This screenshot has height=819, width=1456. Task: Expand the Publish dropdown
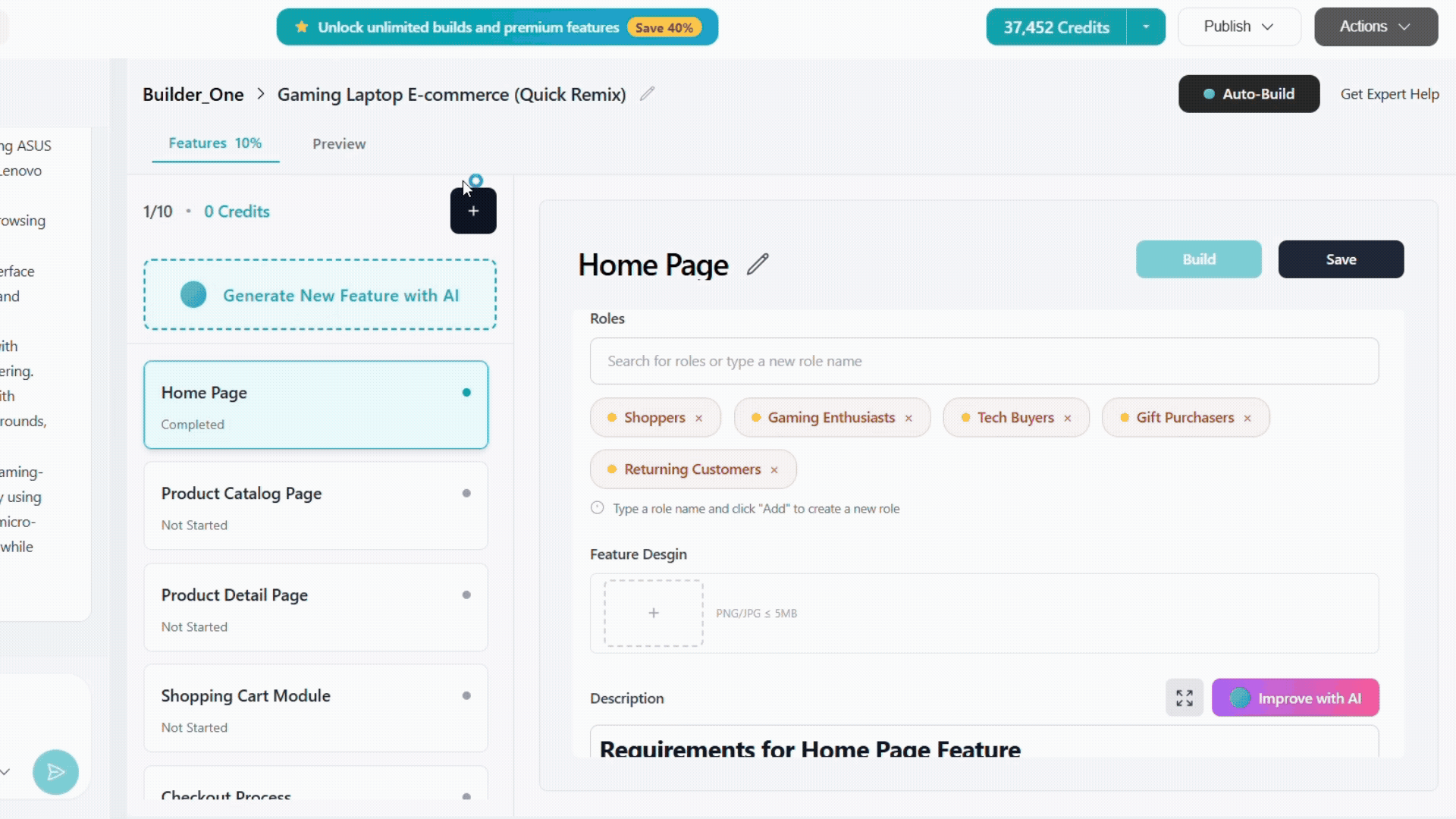click(1238, 26)
